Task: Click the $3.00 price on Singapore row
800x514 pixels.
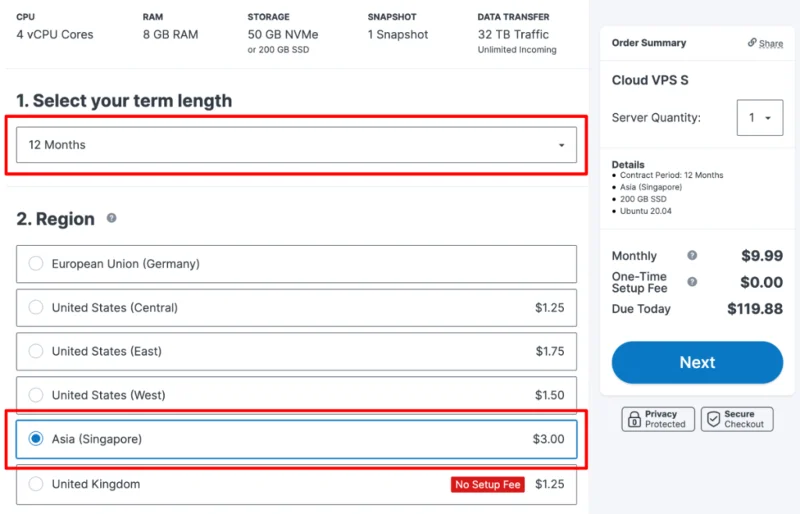Action: [x=548, y=439]
